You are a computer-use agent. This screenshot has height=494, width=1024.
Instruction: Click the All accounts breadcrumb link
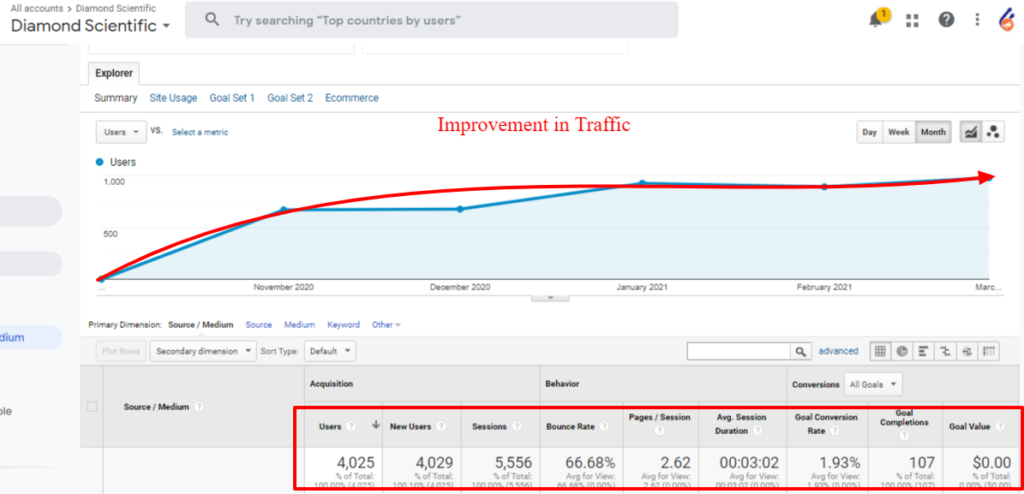pyautogui.click(x=38, y=8)
